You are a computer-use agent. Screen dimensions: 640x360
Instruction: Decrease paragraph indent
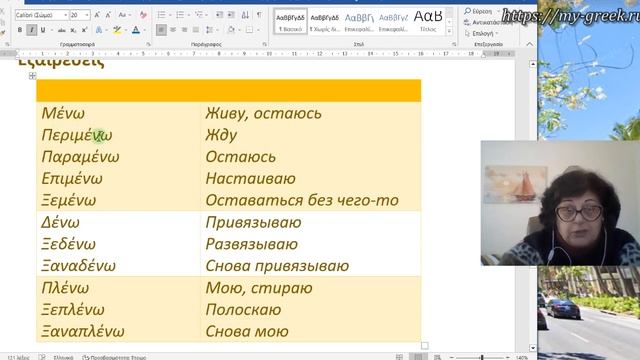pyautogui.click(x=220, y=15)
